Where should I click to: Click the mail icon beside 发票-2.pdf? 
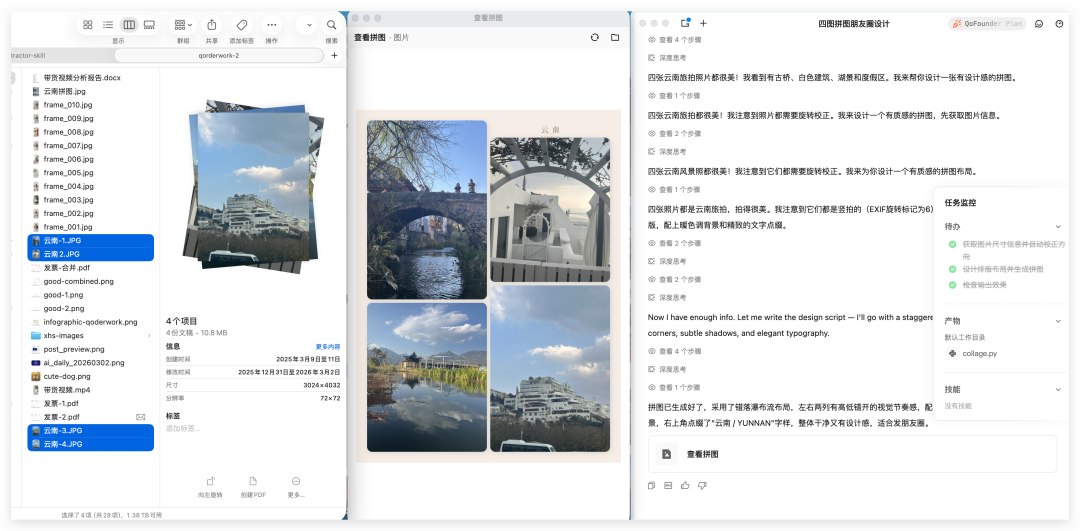[141, 417]
